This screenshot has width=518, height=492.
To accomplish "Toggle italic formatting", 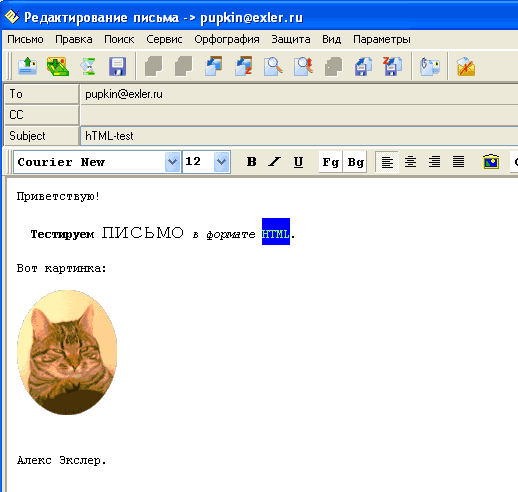I will click(x=274, y=162).
